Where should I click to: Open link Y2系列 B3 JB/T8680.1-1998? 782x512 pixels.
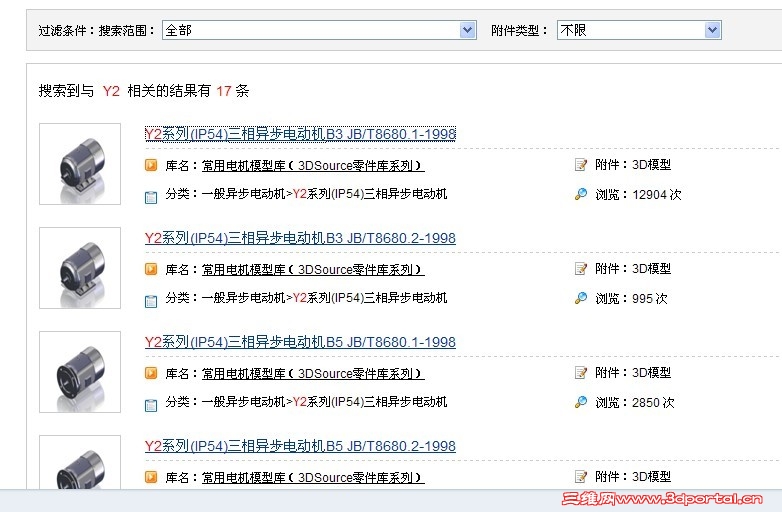(x=300, y=134)
